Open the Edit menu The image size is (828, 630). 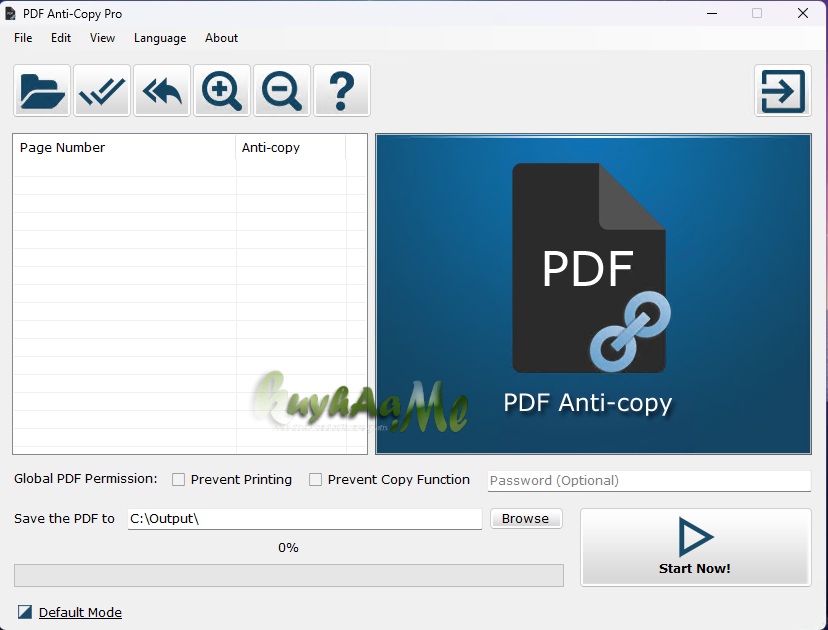point(61,38)
